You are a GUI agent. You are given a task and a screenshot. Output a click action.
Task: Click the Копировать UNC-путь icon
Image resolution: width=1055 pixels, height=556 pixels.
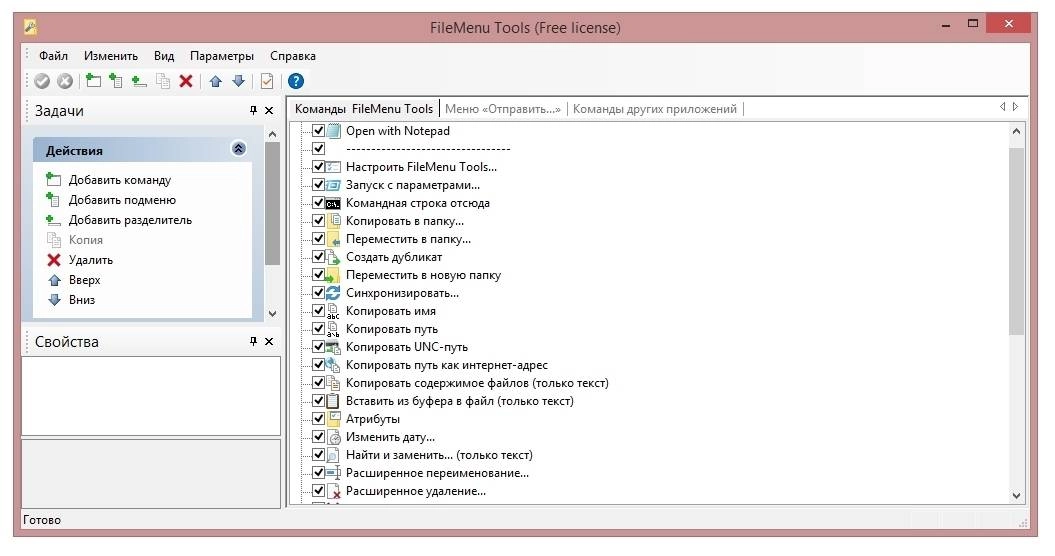point(334,347)
